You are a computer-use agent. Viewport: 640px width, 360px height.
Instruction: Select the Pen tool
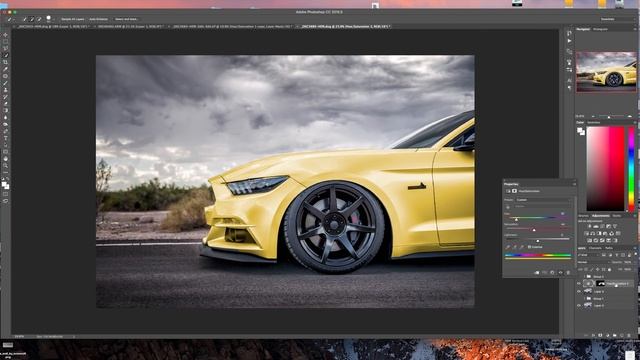coord(5,131)
